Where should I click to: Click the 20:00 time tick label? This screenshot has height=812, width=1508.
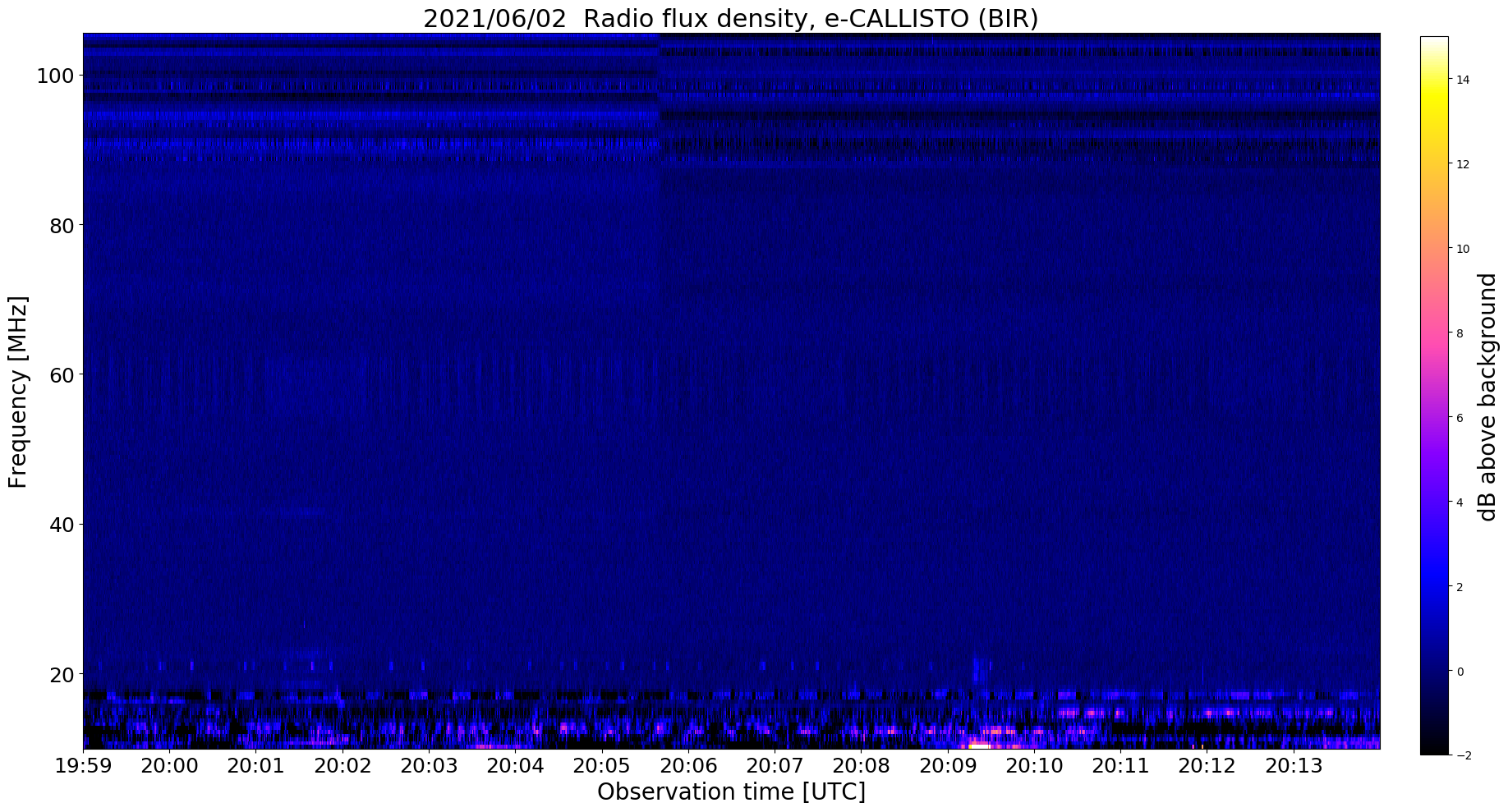tap(169, 766)
